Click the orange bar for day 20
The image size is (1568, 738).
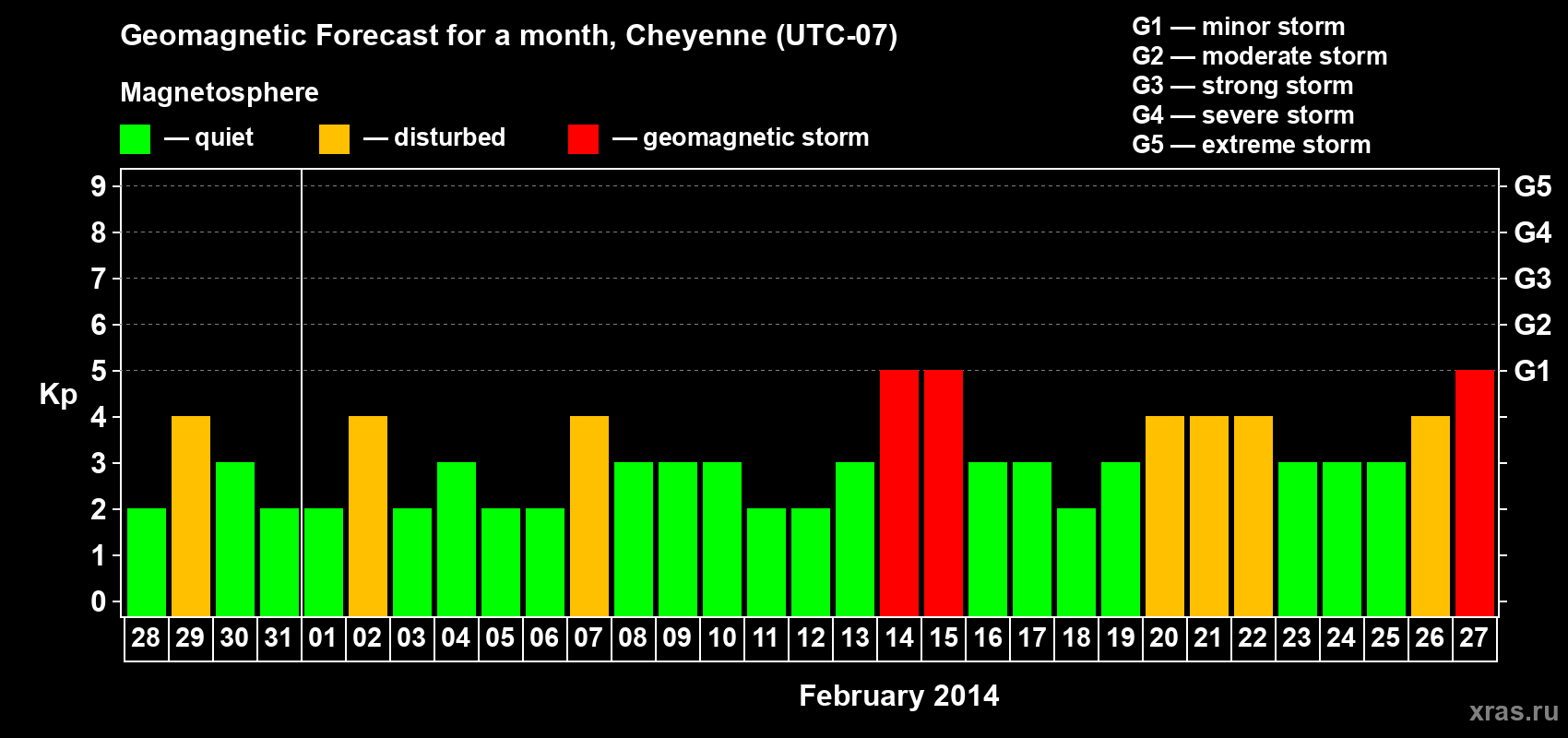1165,517
